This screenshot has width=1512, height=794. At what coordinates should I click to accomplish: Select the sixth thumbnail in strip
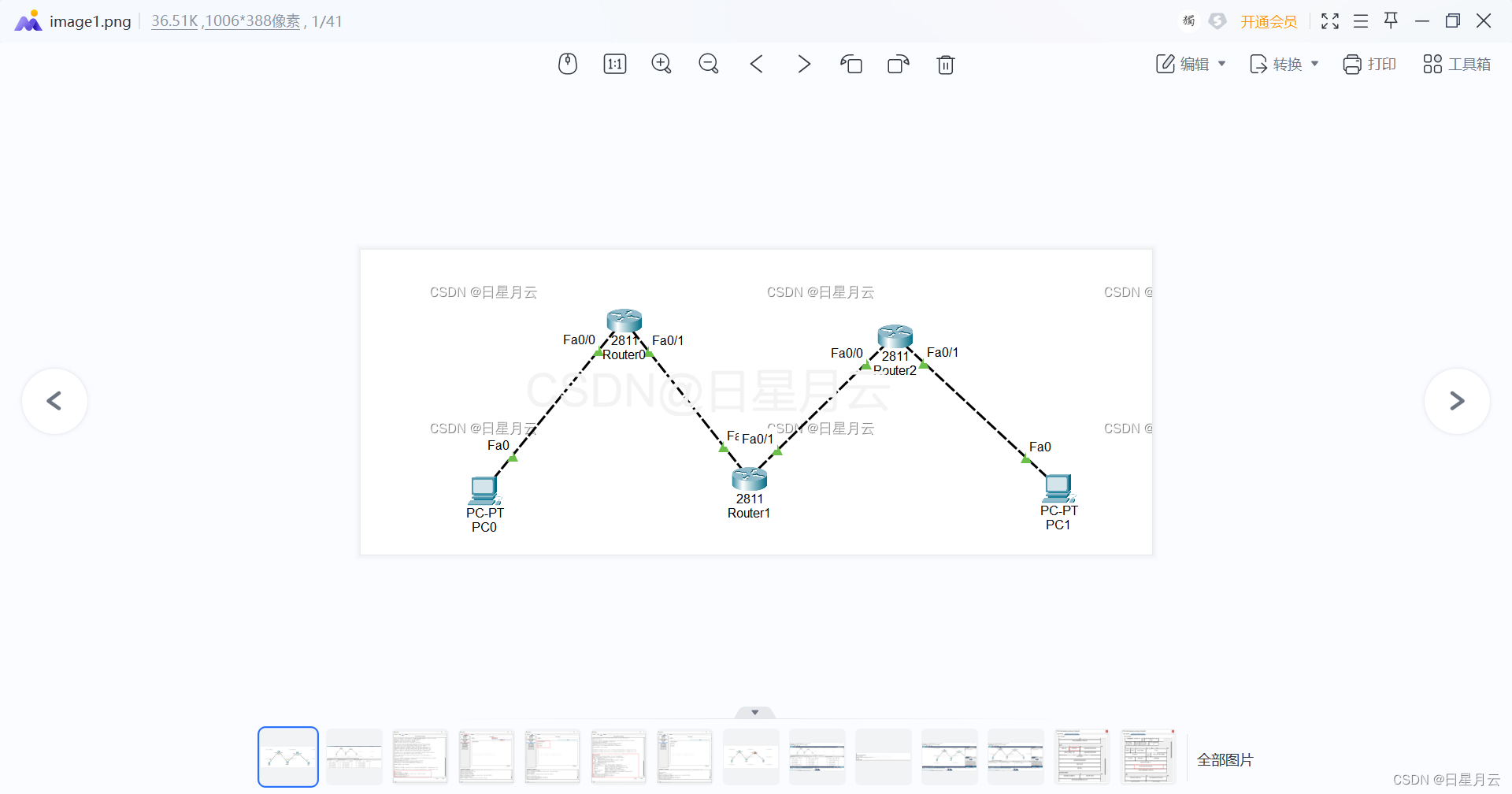619,757
